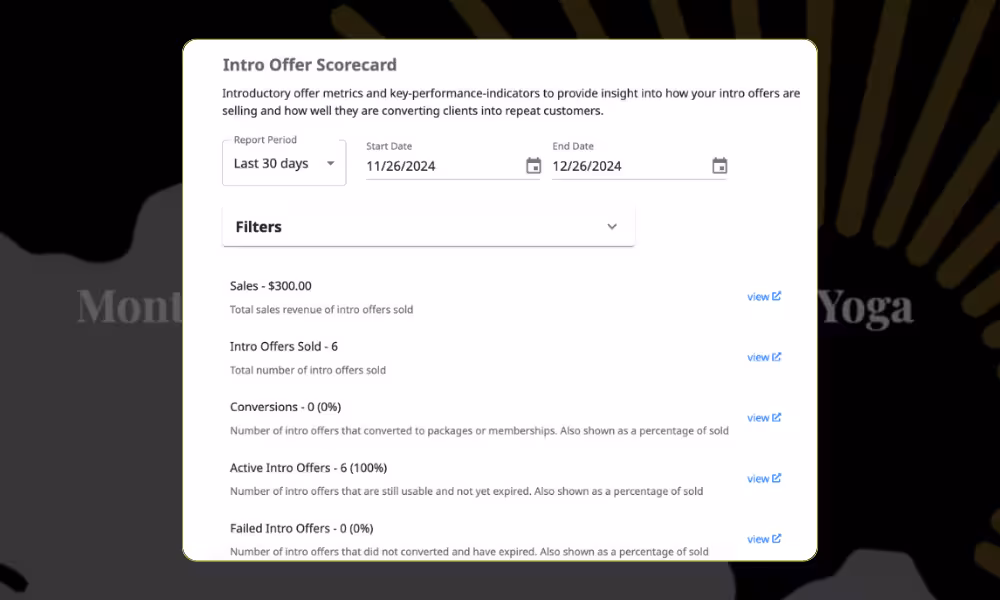Click external-link icon for Intro Offers Sold
This screenshot has height=600, width=1000.
click(x=777, y=357)
